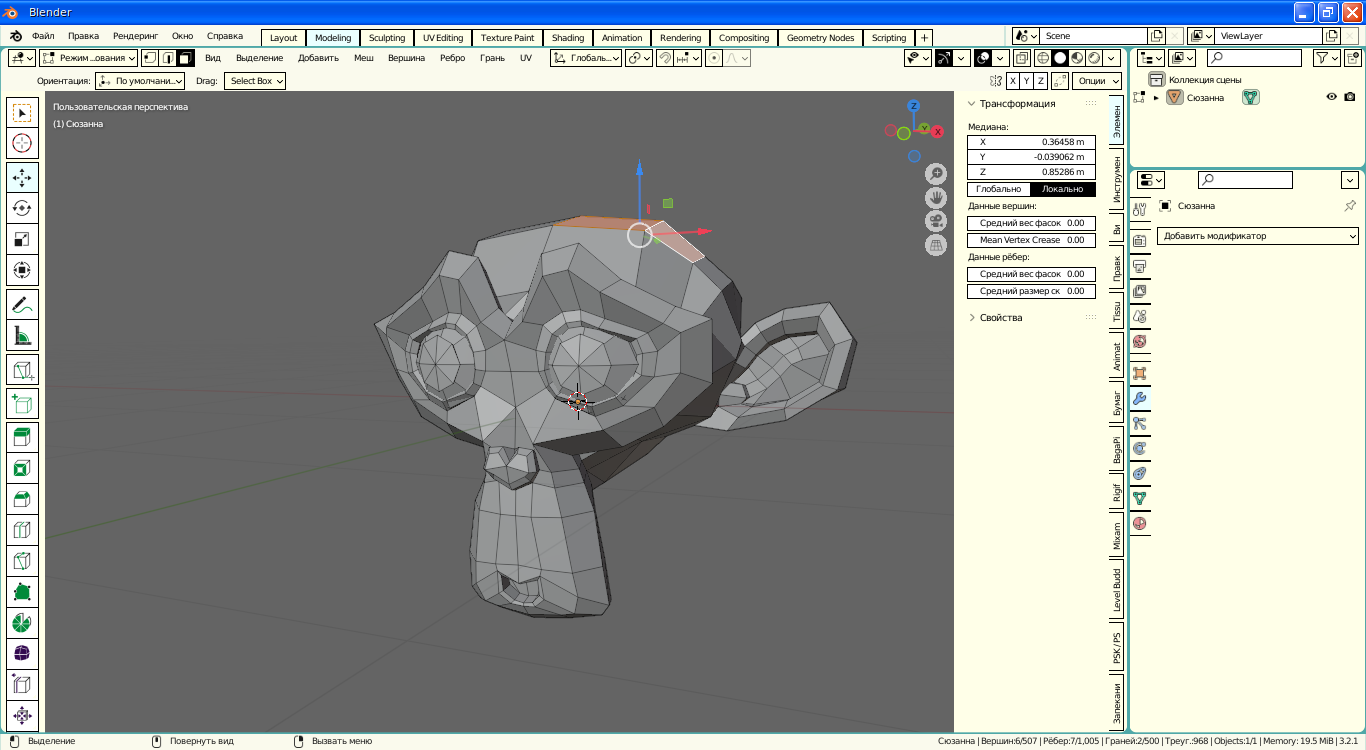This screenshot has width=1366, height=750.
Task: Toggle proportional editing button
Action: pyautogui.click(x=714, y=58)
